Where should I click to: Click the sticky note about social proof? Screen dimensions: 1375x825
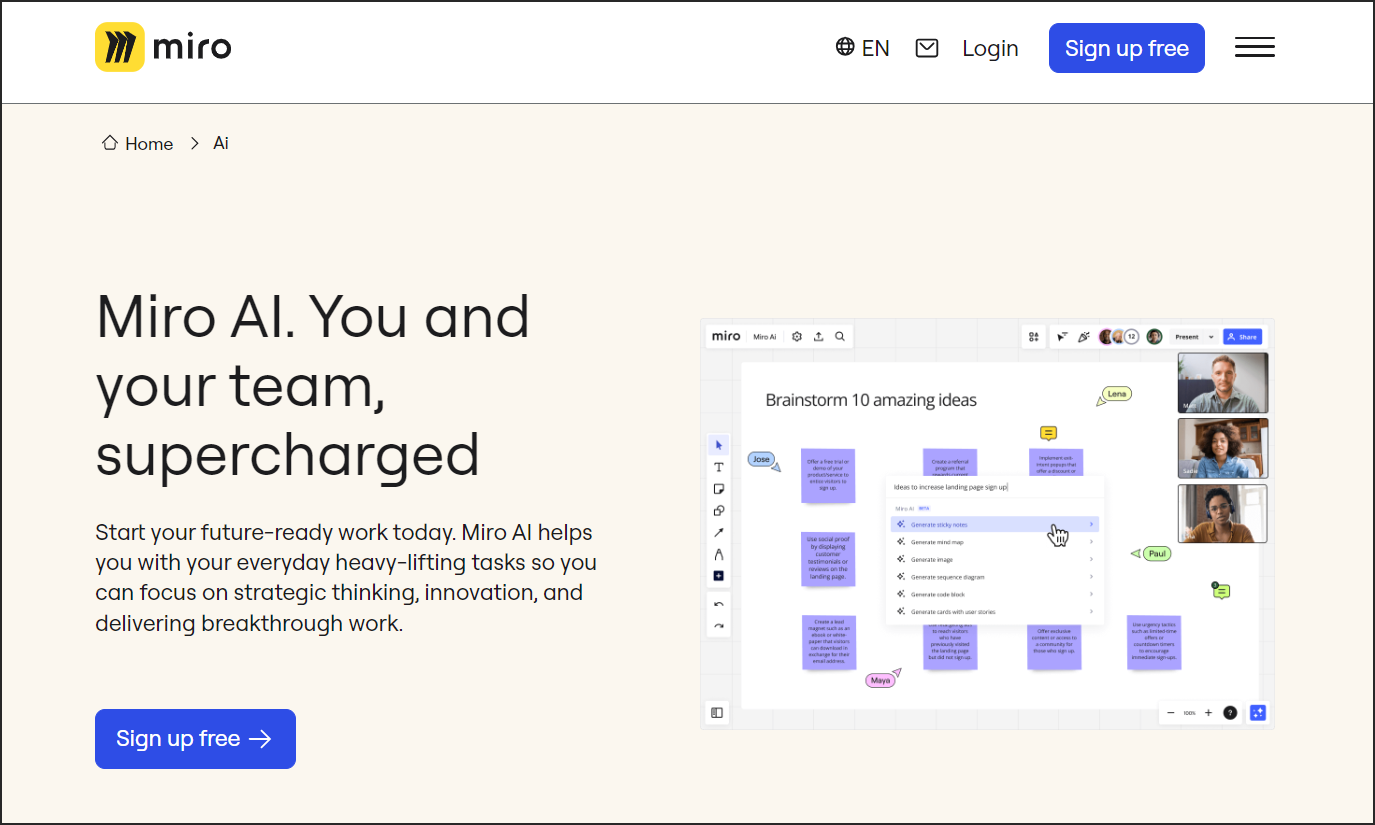pos(828,559)
